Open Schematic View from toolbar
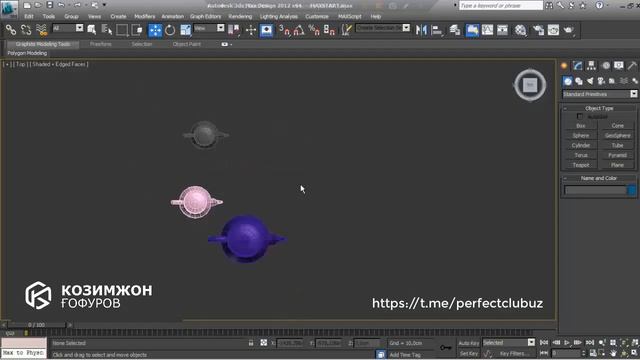The width and height of the screenshot is (640, 360). click(502, 30)
